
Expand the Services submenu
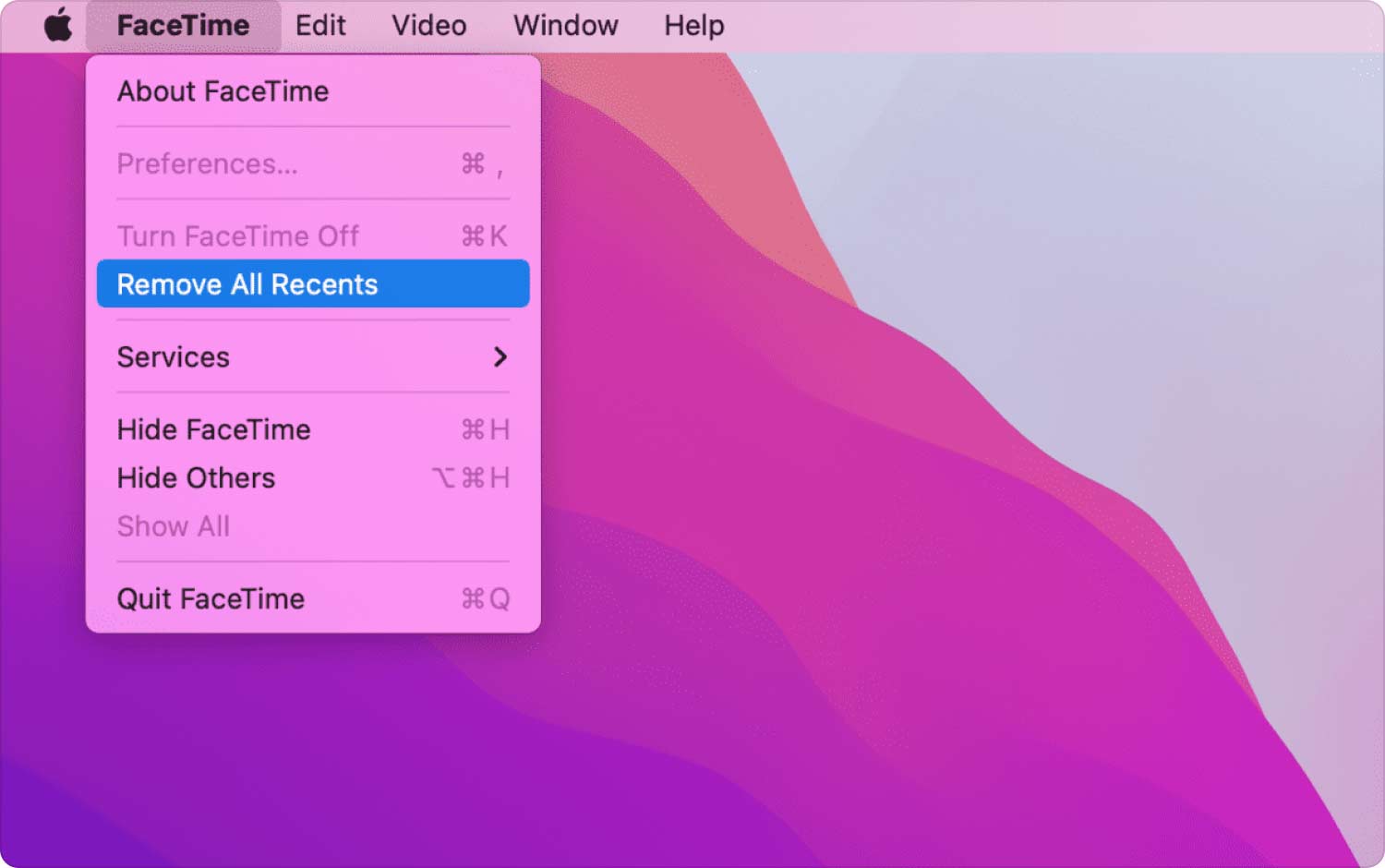click(313, 356)
